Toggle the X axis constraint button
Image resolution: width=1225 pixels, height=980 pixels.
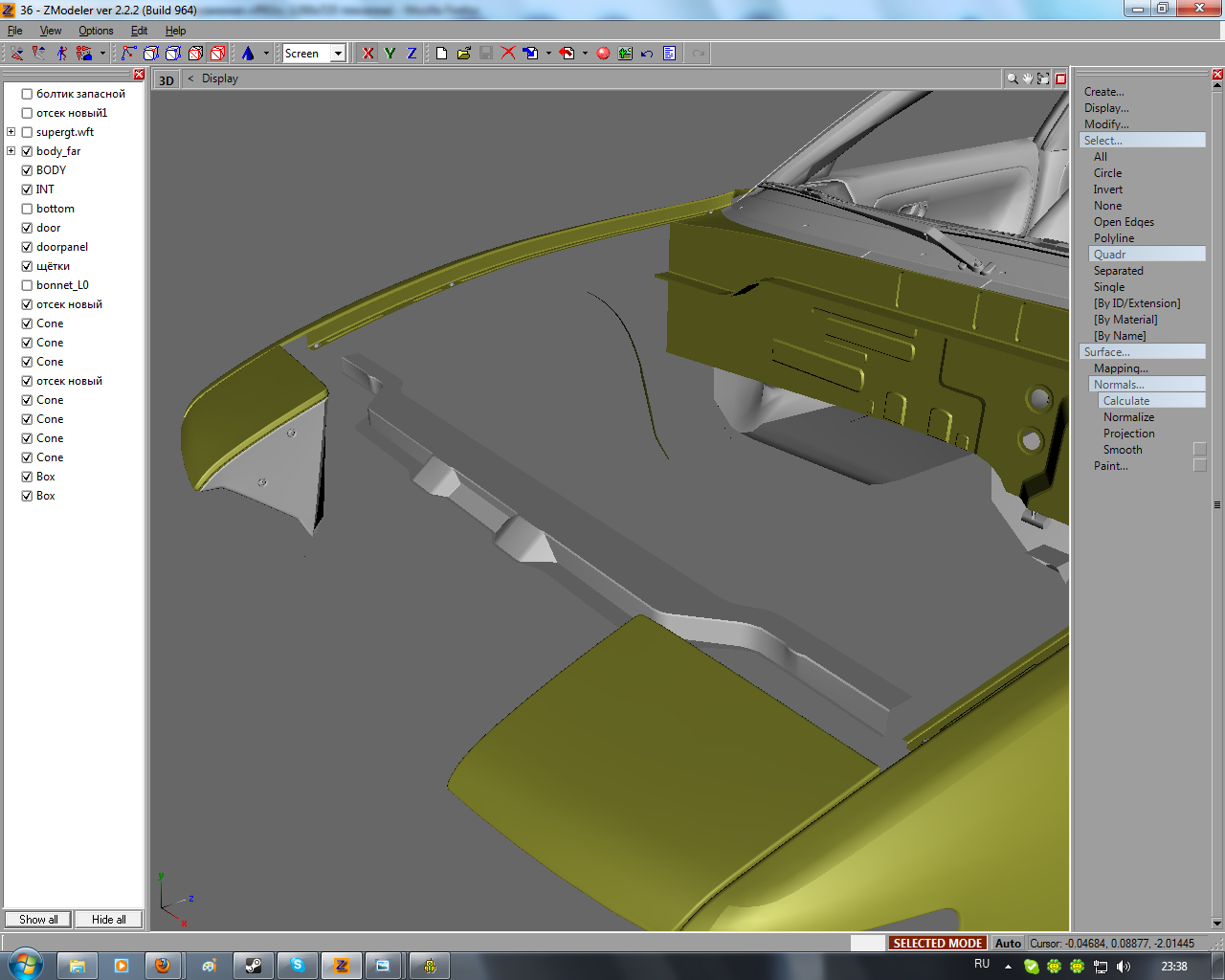click(x=368, y=54)
